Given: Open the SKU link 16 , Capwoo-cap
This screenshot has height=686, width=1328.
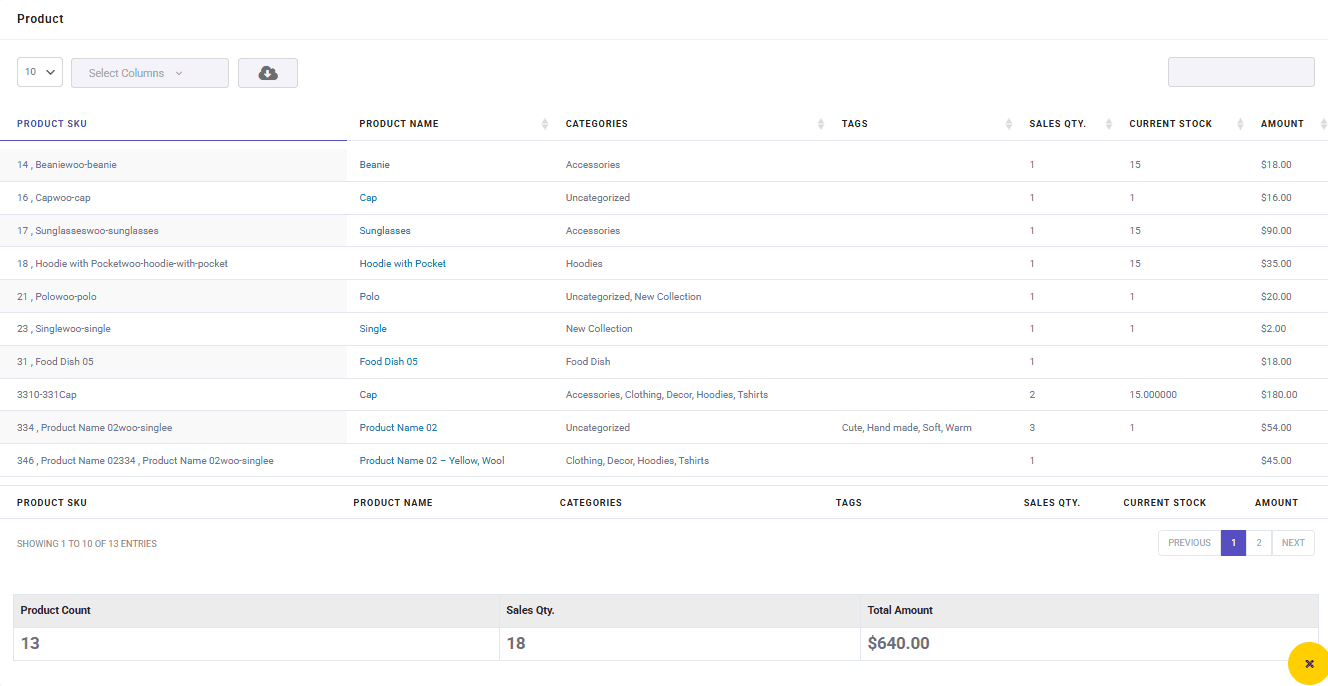Looking at the screenshot, I should point(53,197).
